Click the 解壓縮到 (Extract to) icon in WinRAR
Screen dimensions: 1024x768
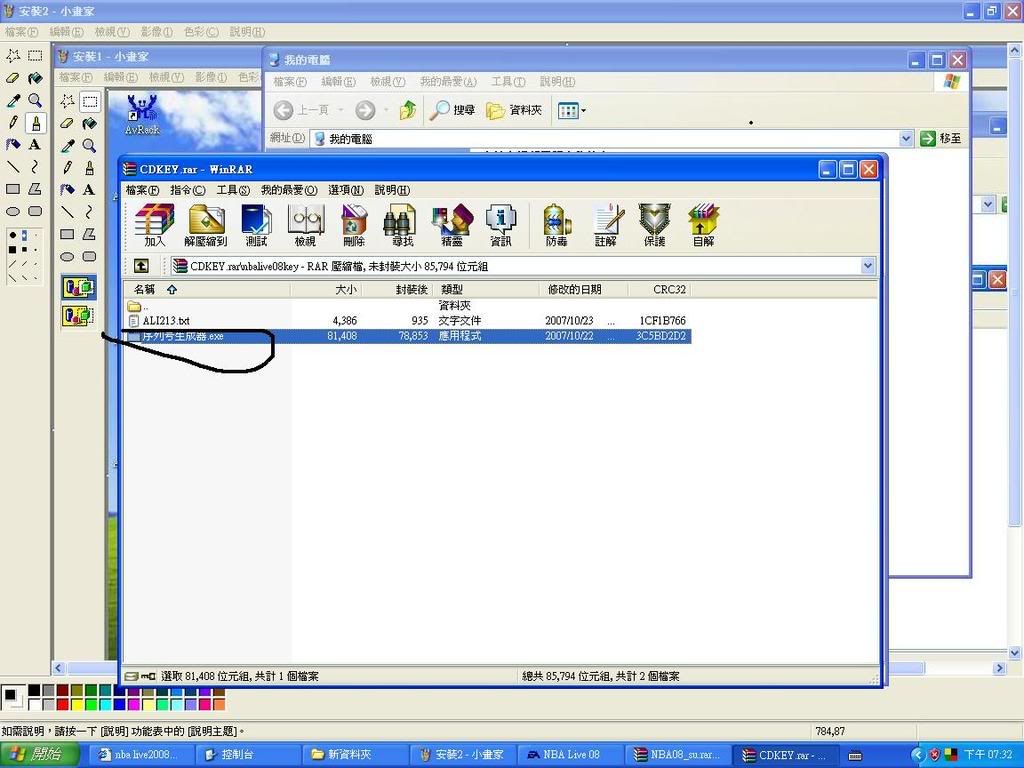point(206,225)
